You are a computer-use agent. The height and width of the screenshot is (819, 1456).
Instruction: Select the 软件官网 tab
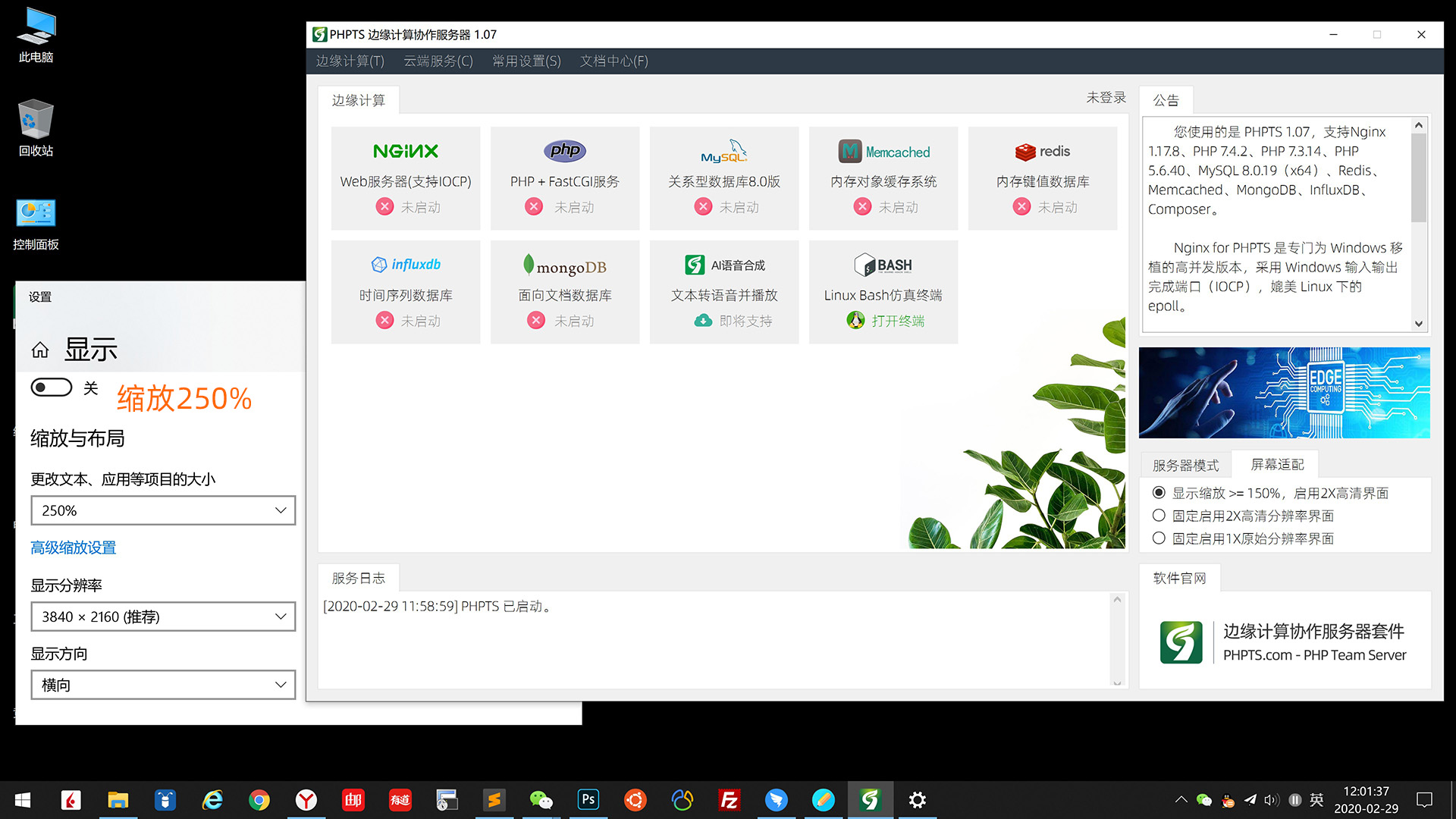(x=1180, y=578)
